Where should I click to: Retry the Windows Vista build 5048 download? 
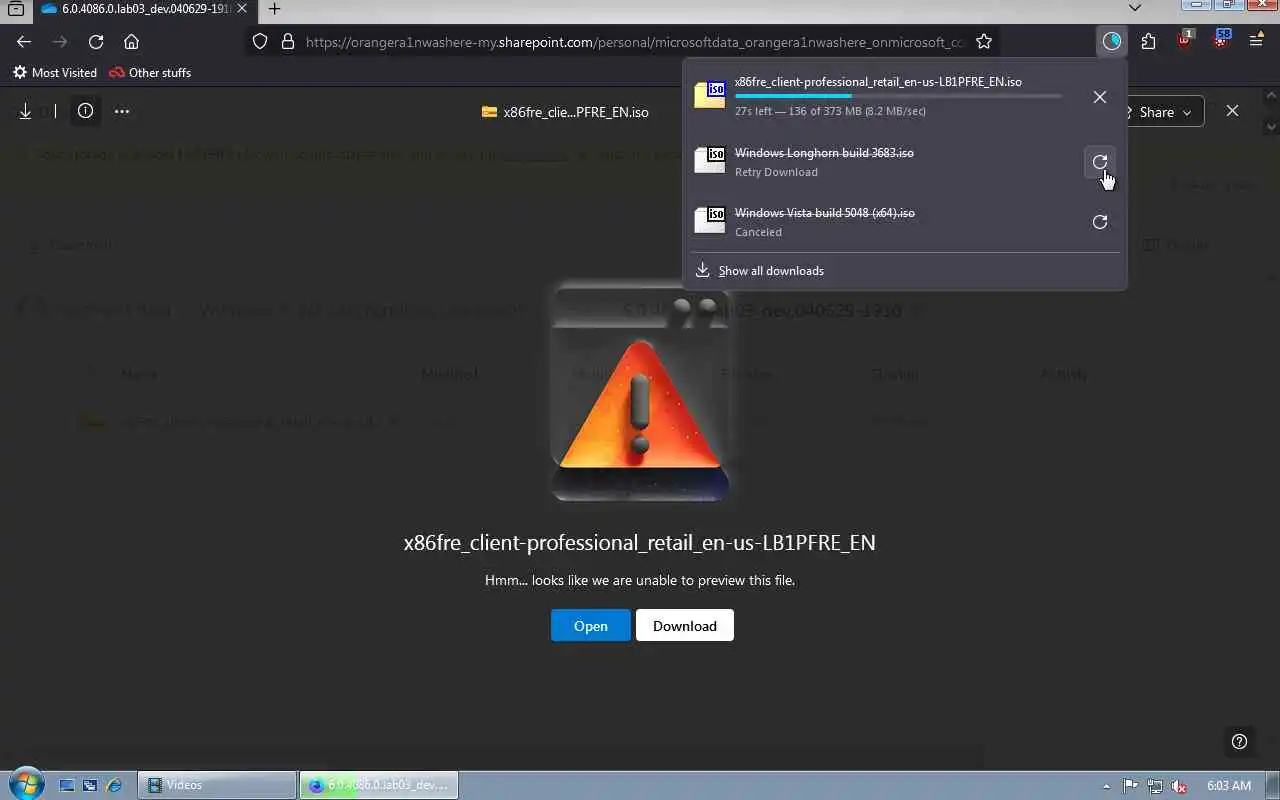tap(1100, 222)
